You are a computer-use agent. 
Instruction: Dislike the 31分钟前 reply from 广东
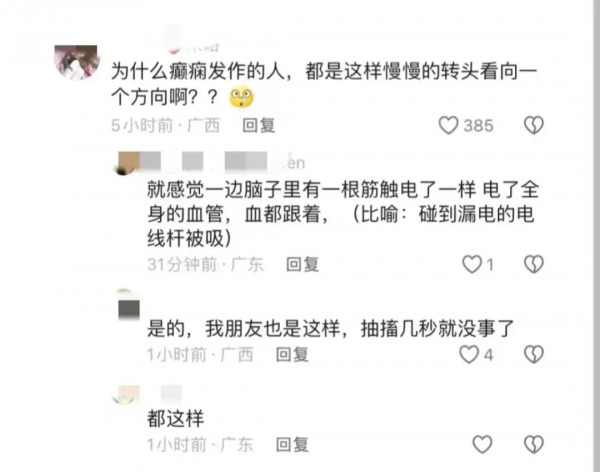coord(533,264)
